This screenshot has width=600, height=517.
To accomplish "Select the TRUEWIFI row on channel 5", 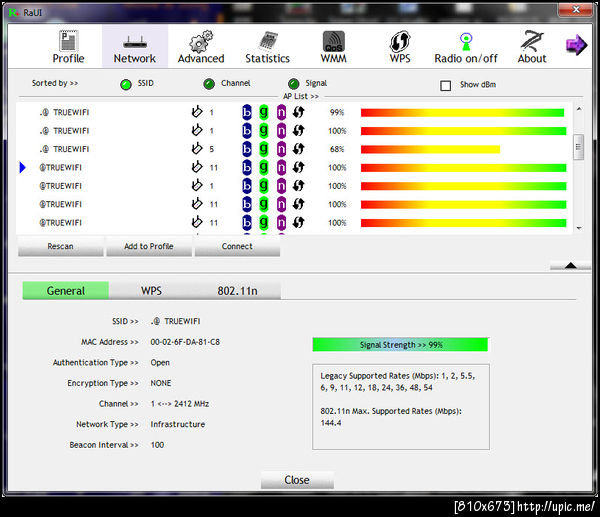I will [295, 149].
